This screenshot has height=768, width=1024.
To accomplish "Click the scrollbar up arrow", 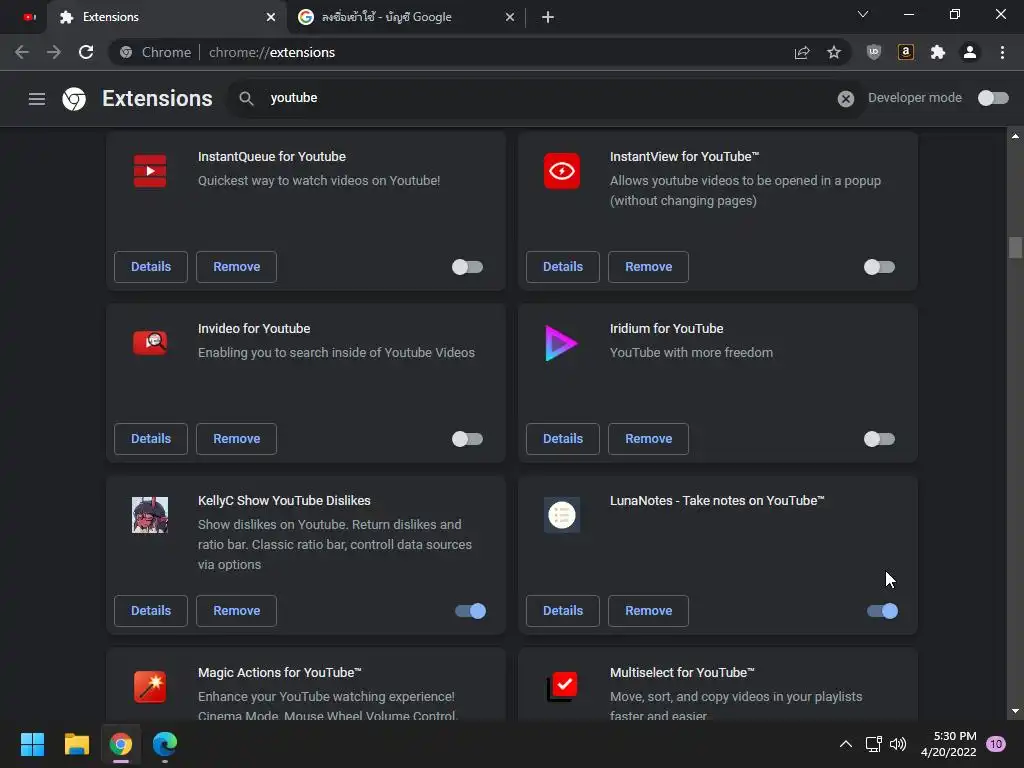I will pyautogui.click(x=1015, y=136).
